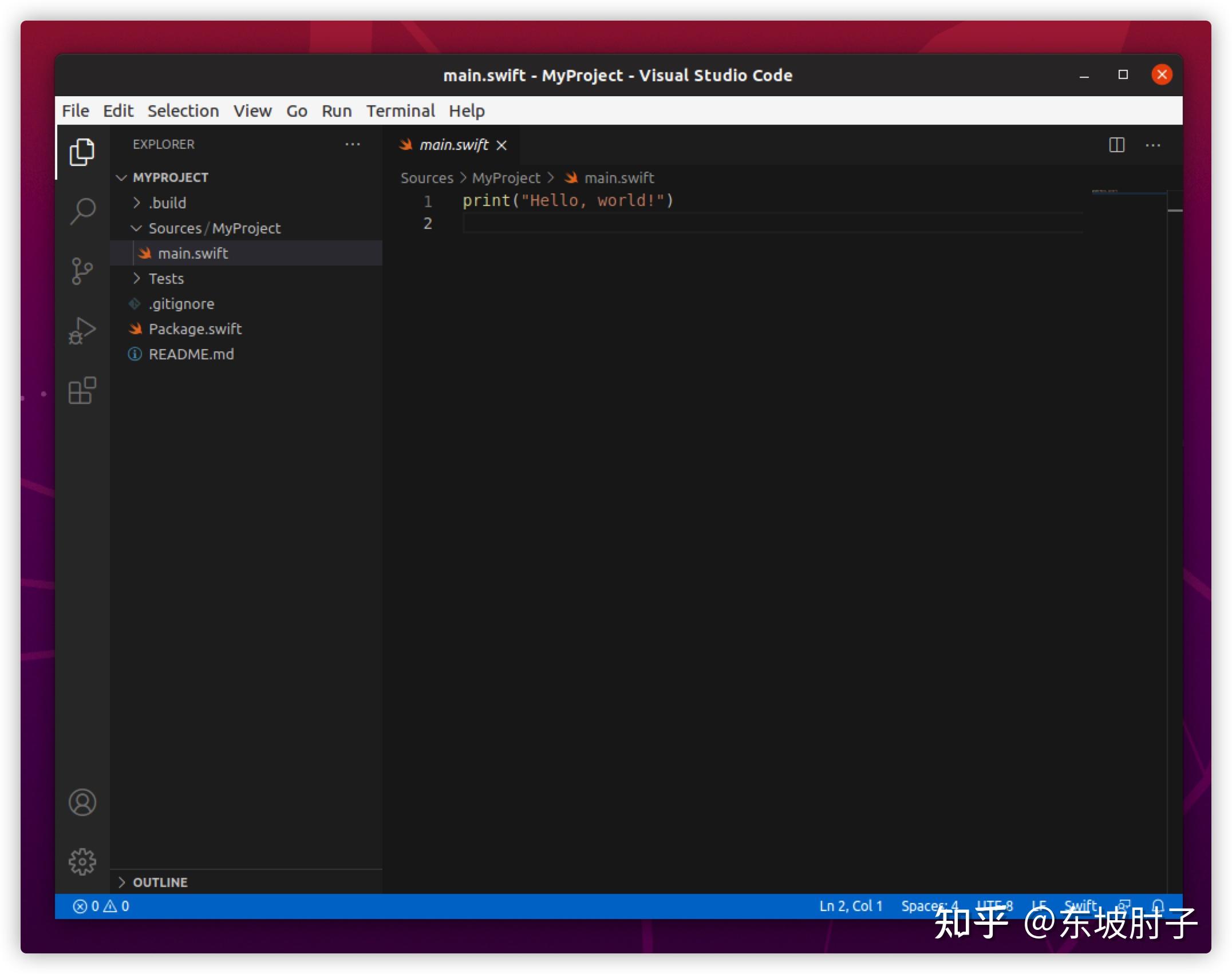The height and width of the screenshot is (974, 1232).
Task: Expand the Tests folder
Action: [136, 279]
